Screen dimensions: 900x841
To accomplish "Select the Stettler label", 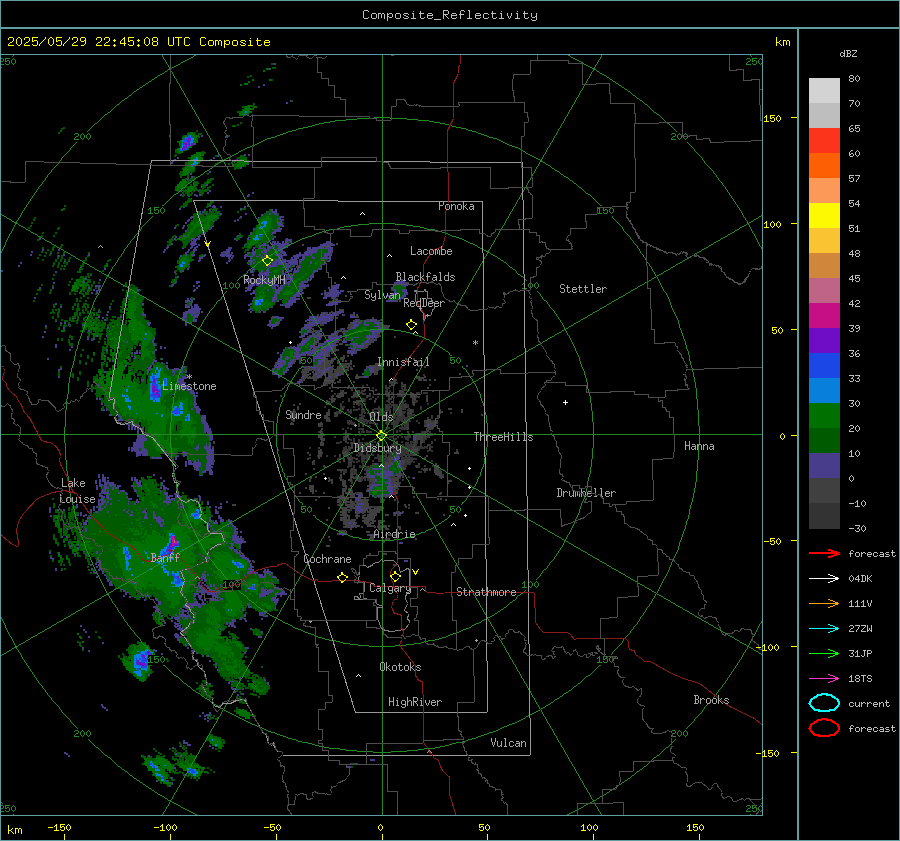I will [x=583, y=289].
